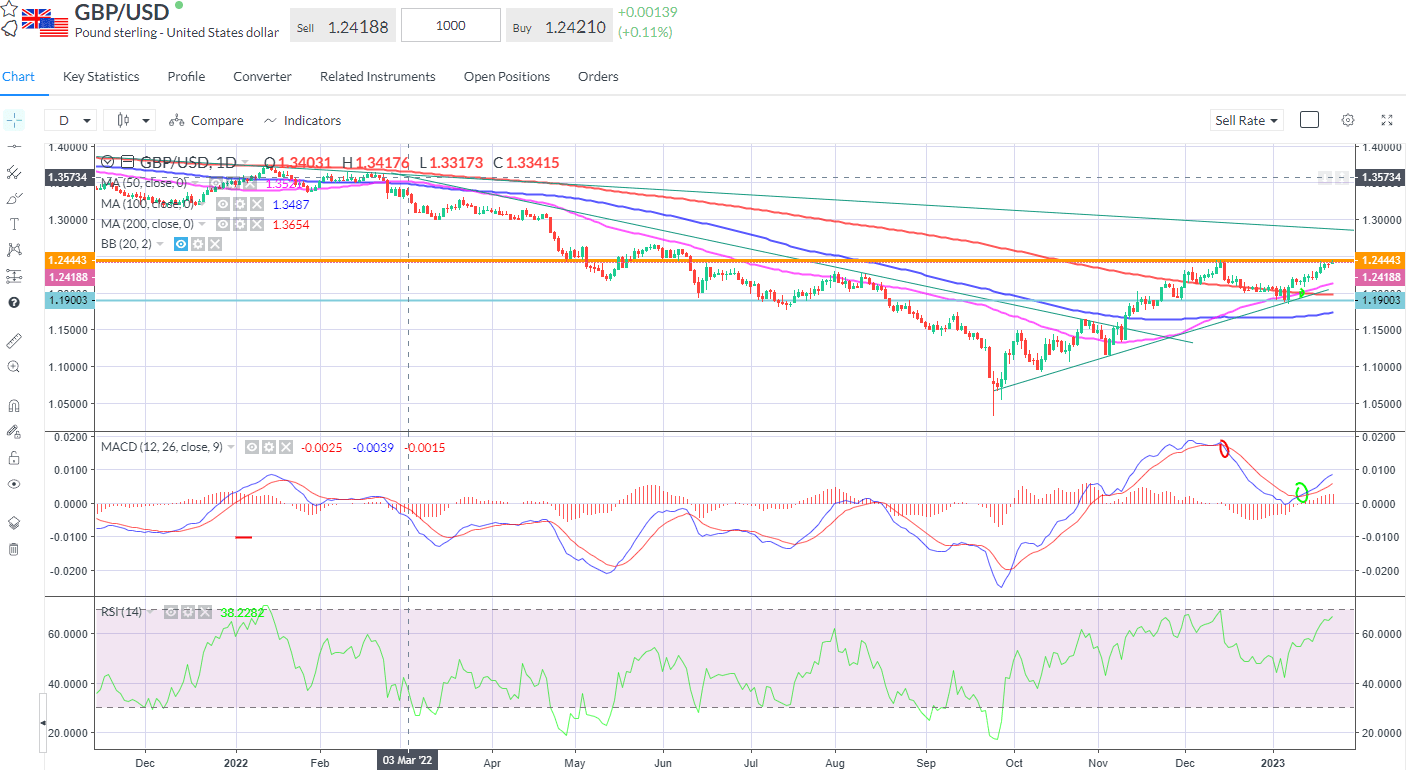Click the chart layout rectangle icon
Screen dimensions: 1406x770
pos(1309,120)
